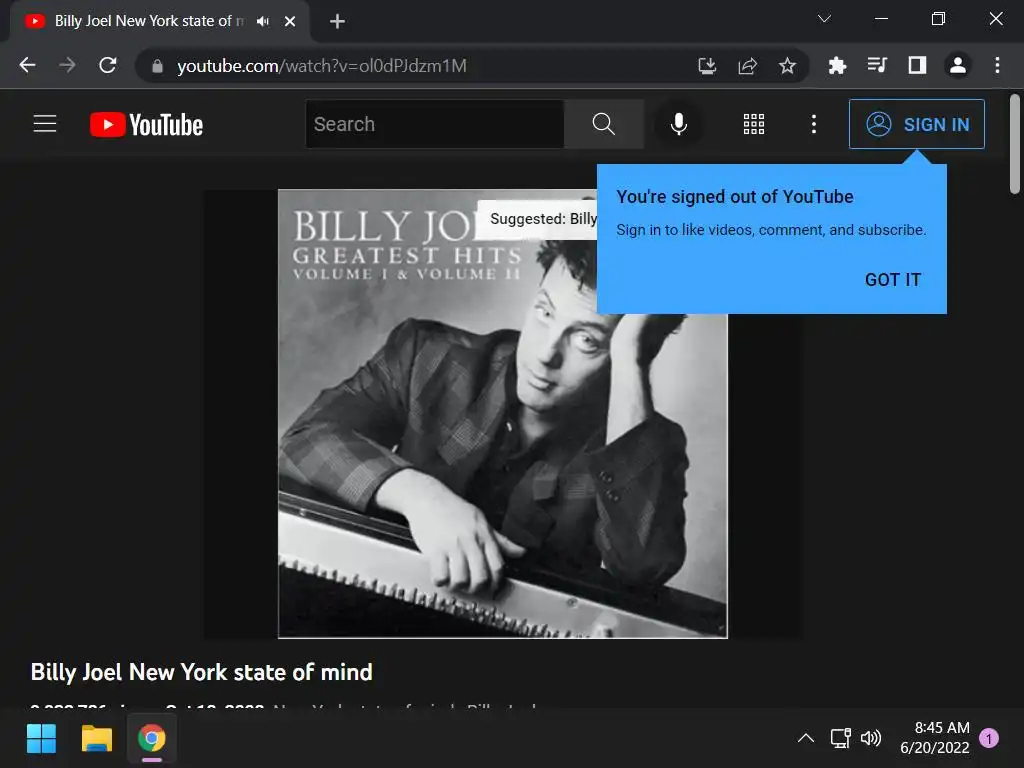The width and height of the screenshot is (1024, 768).
Task: Open the Chrome extensions puzzle icon
Action: (x=837, y=65)
